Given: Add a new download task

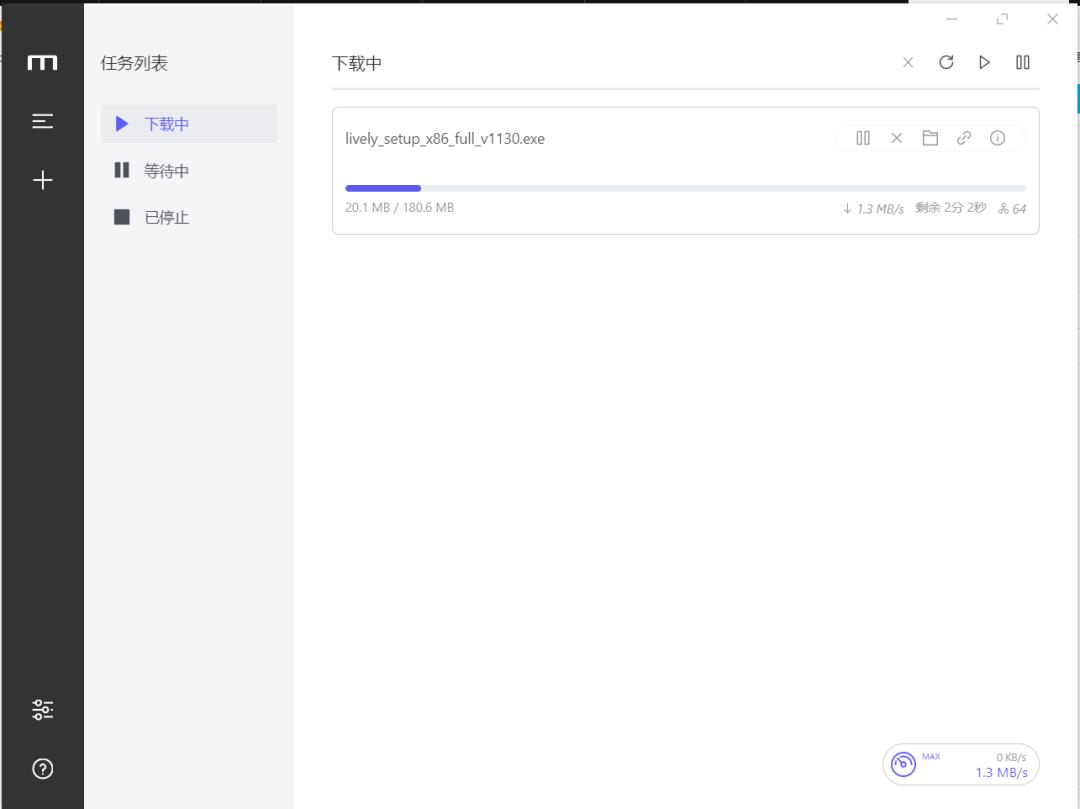Looking at the screenshot, I should pos(42,180).
